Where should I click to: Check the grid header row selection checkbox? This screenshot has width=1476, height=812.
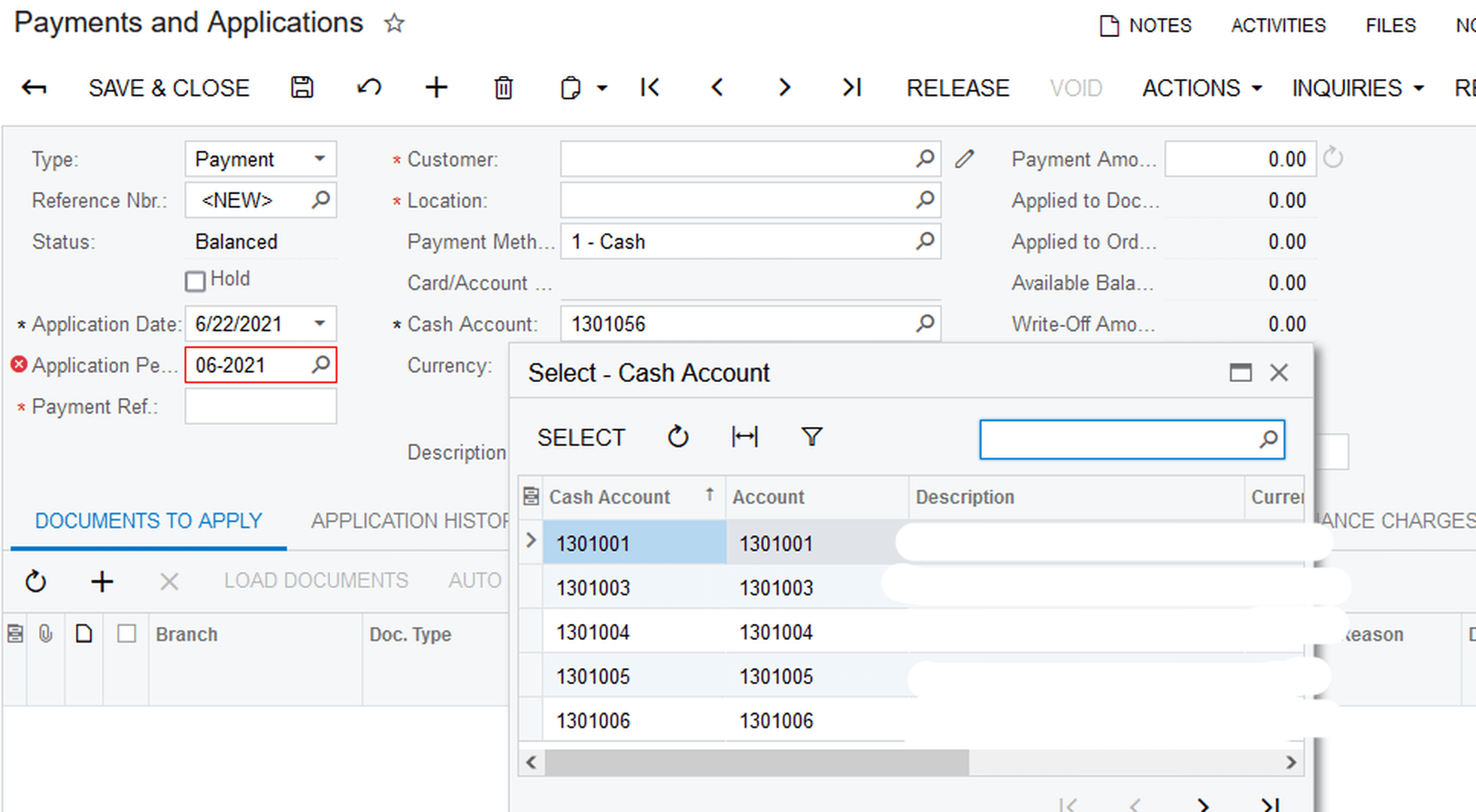(x=126, y=634)
